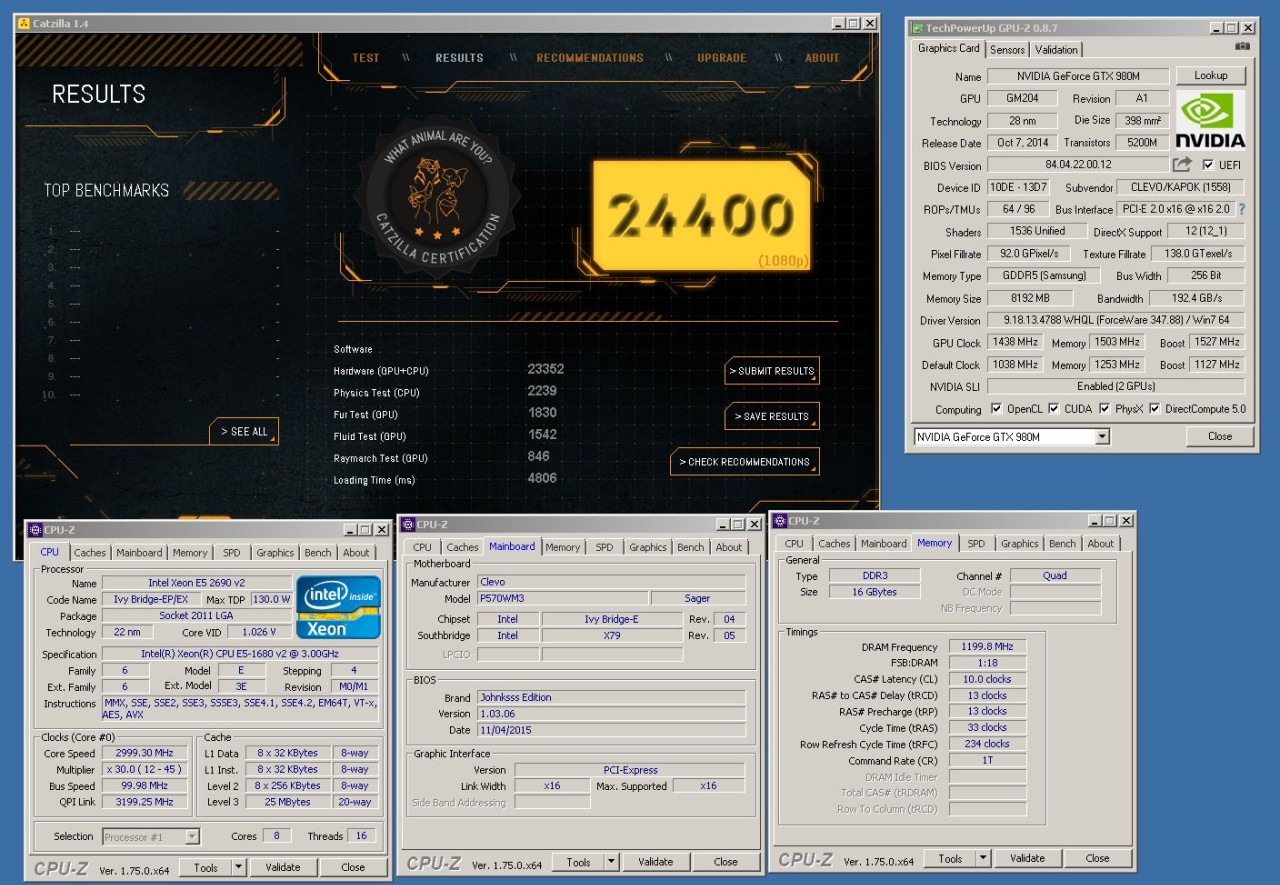Click SUBMIT RESULTS button
The height and width of the screenshot is (885, 1280).
[x=772, y=371]
